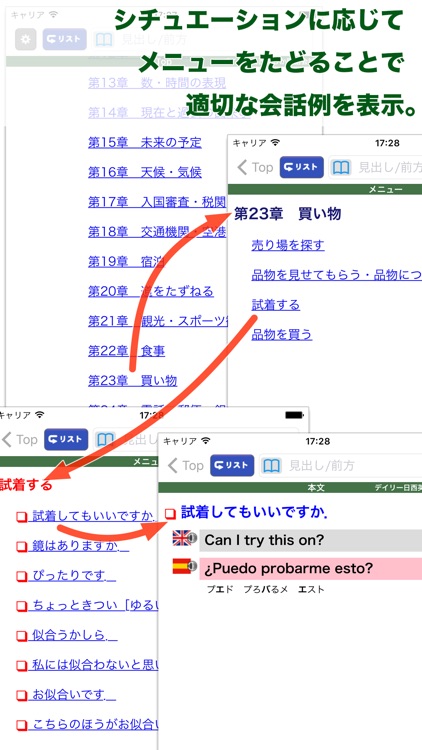Open 第18章 交通機関 chapter

(x=157, y=232)
